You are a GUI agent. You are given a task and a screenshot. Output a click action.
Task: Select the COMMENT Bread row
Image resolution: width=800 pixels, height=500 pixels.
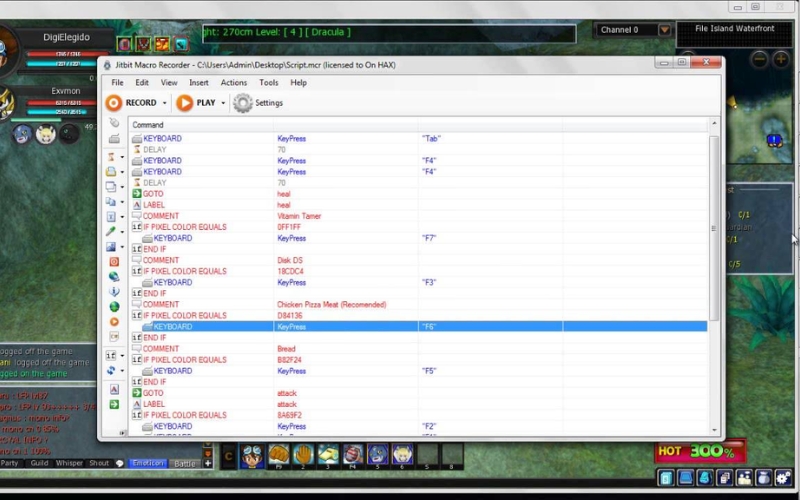[x=418, y=349]
